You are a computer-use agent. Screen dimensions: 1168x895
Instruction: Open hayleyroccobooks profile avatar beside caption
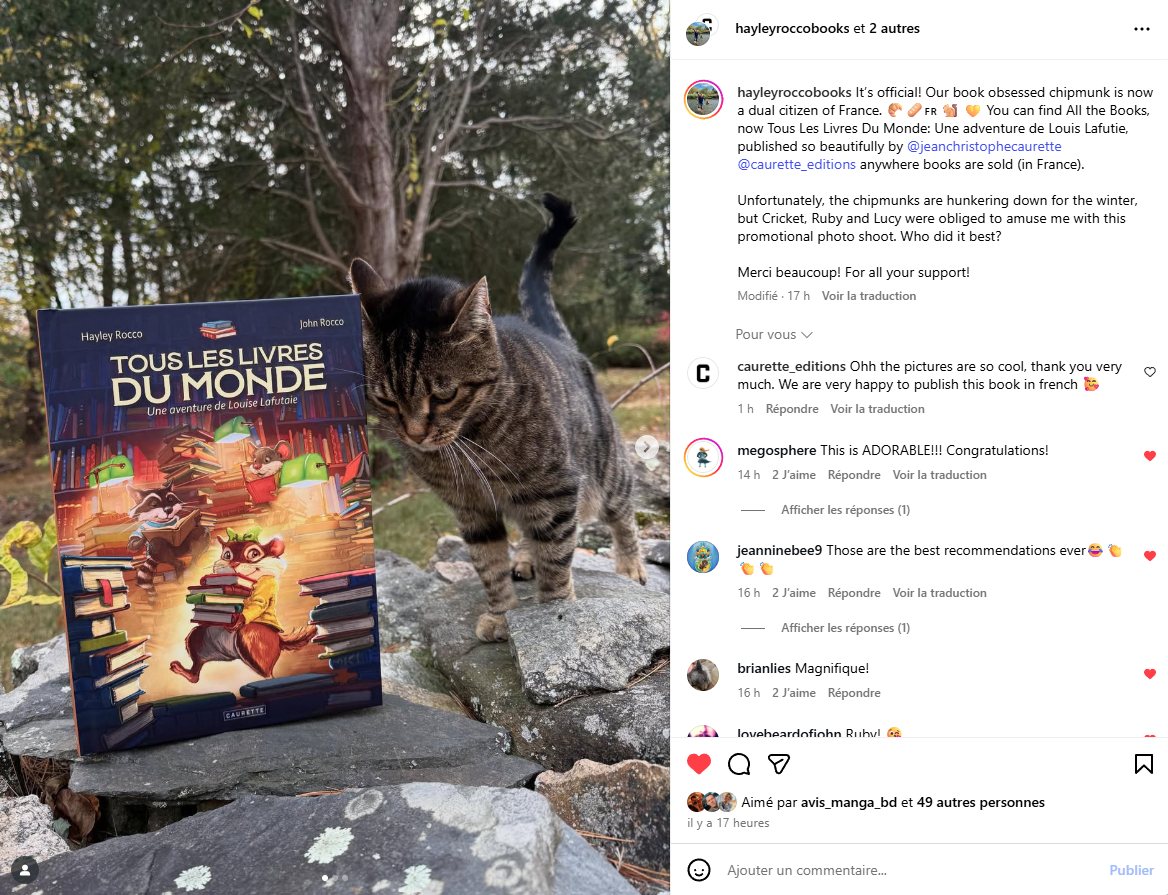click(703, 100)
